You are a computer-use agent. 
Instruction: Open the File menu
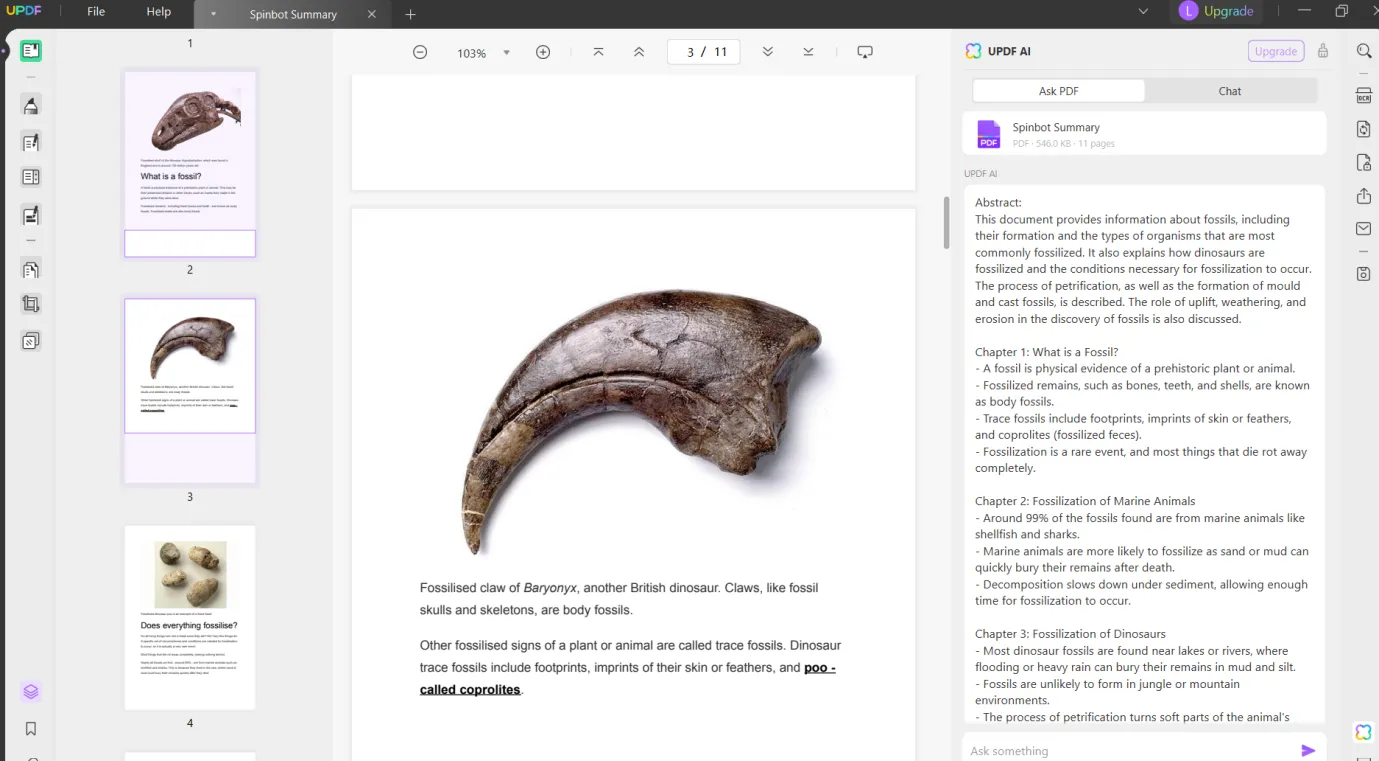(96, 12)
